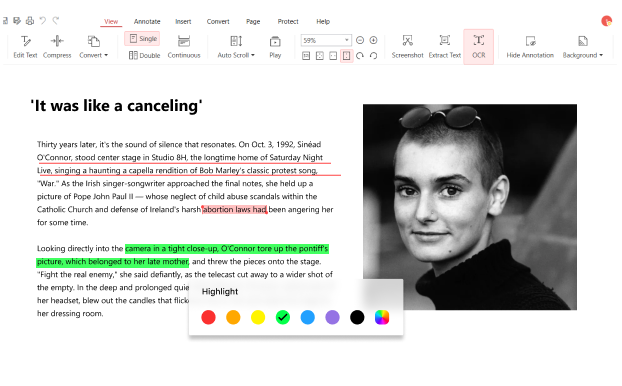The width and height of the screenshot is (622, 386).
Task: Open the Compress tool
Action: [57, 46]
